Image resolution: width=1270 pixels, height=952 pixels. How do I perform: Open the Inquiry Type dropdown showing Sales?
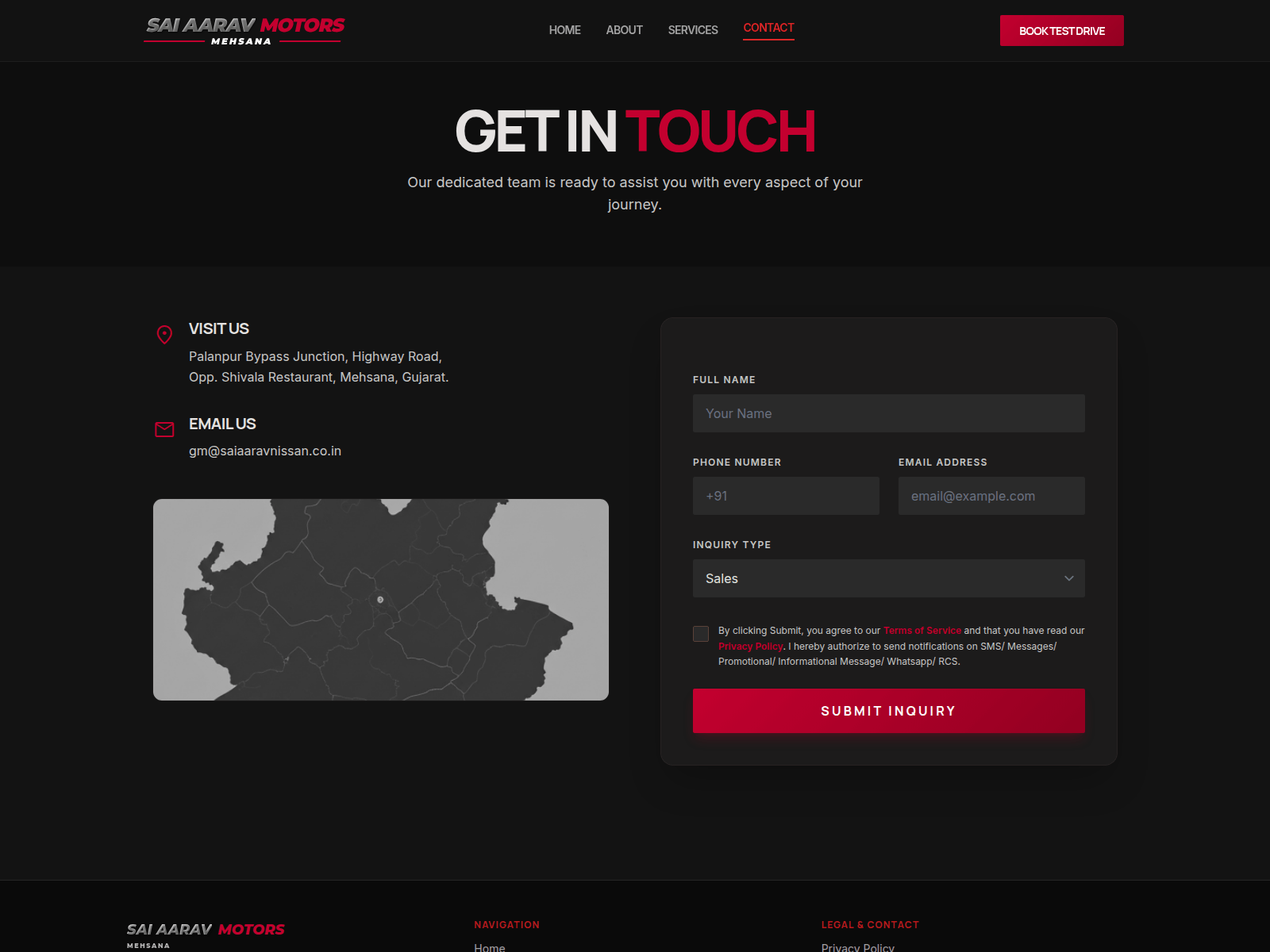pos(889,578)
